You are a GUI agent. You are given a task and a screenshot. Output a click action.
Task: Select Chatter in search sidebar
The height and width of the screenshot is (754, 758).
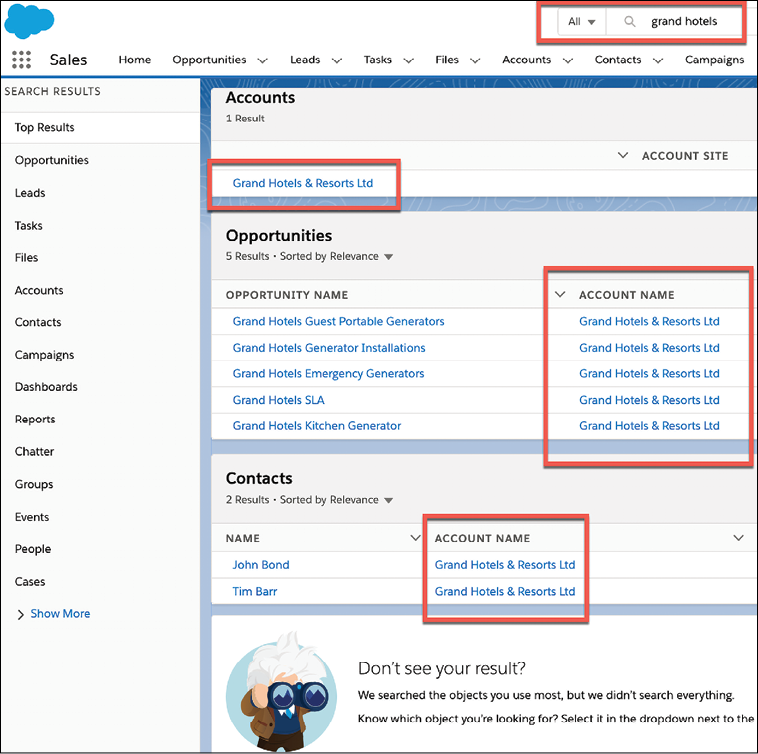(x=34, y=451)
